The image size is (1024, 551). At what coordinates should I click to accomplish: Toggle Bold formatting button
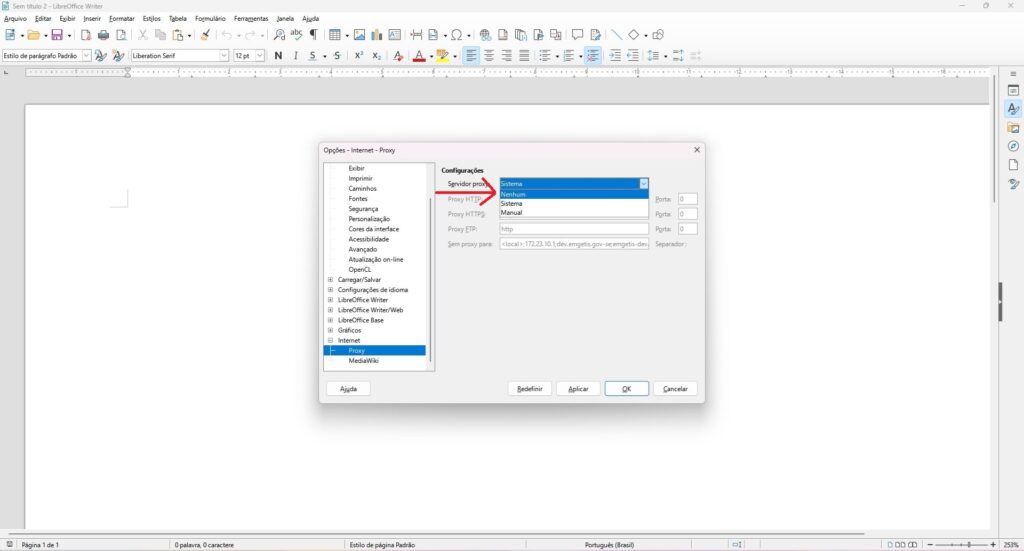278,56
